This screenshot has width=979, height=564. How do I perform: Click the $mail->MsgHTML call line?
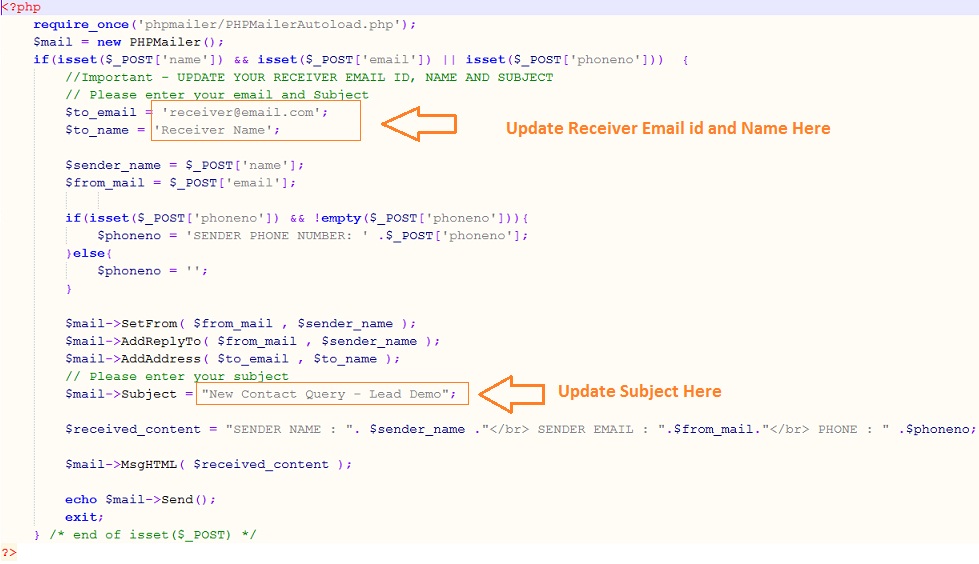tap(210, 464)
